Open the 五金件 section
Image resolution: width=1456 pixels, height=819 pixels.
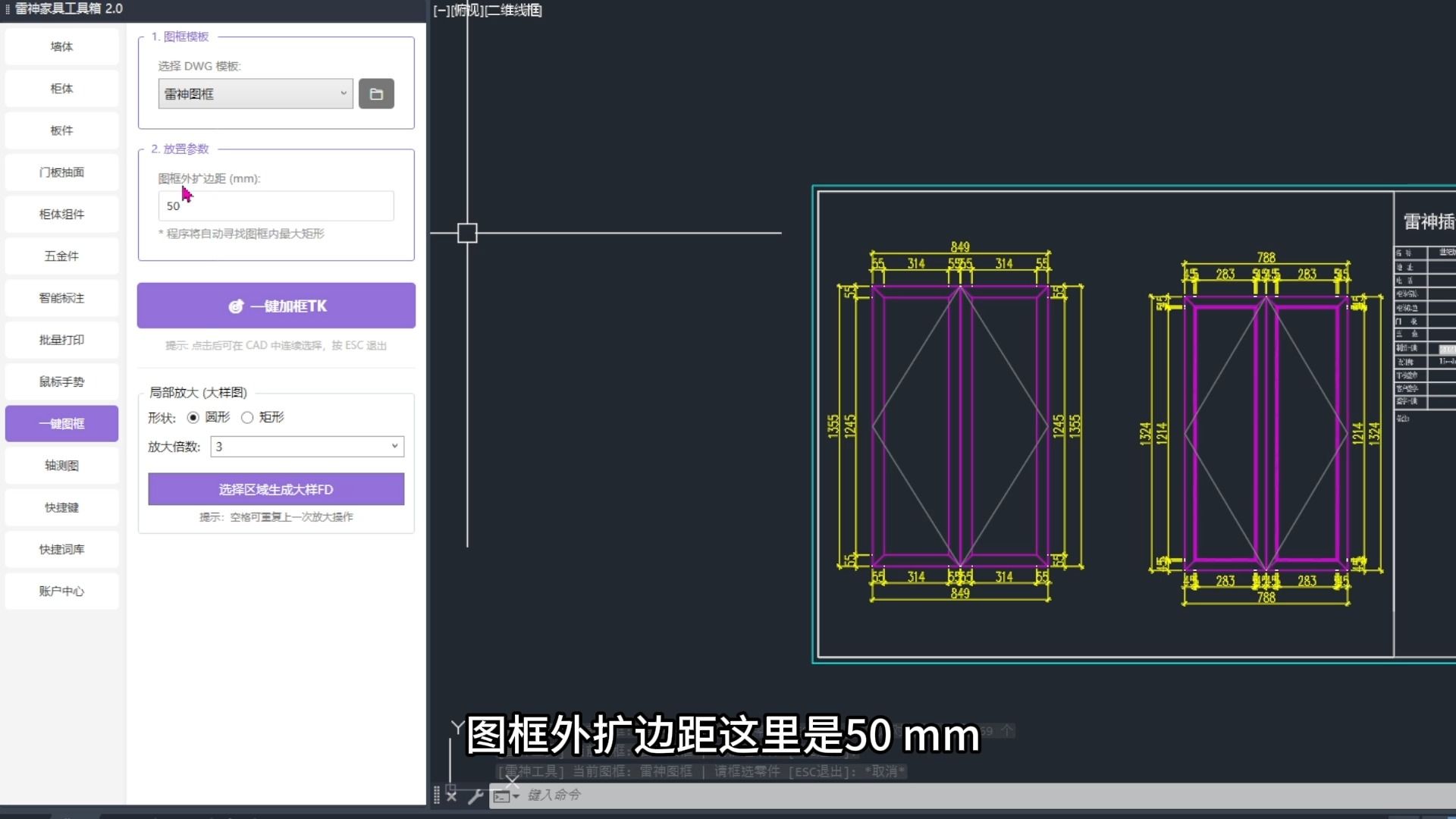[x=61, y=256]
